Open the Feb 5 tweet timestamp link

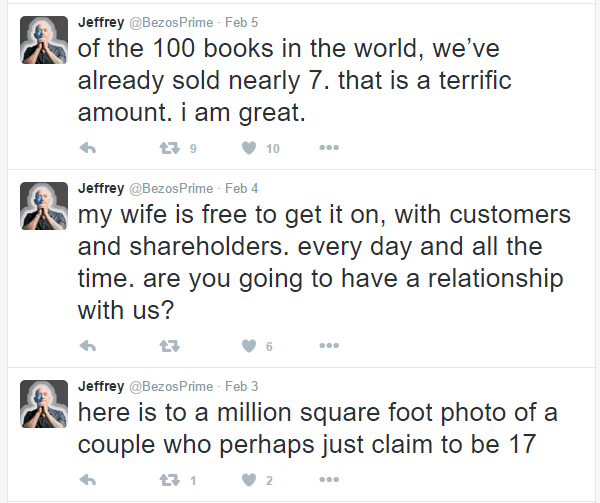tap(245, 21)
